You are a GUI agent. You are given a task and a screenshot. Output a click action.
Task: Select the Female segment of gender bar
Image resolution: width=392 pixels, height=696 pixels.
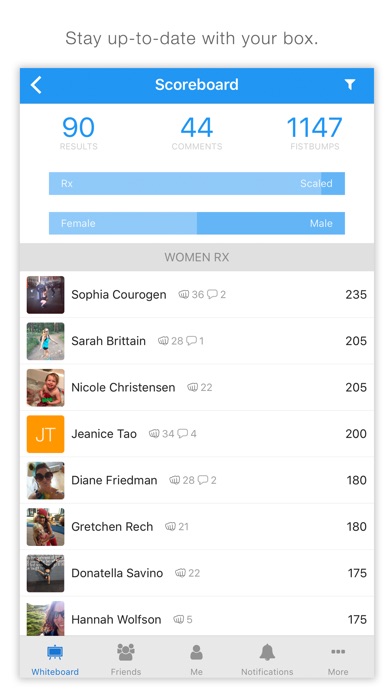pyautogui.click(x=123, y=223)
